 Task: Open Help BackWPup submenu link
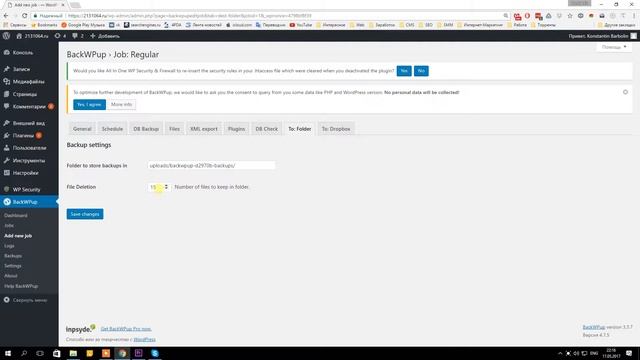pos(21,286)
